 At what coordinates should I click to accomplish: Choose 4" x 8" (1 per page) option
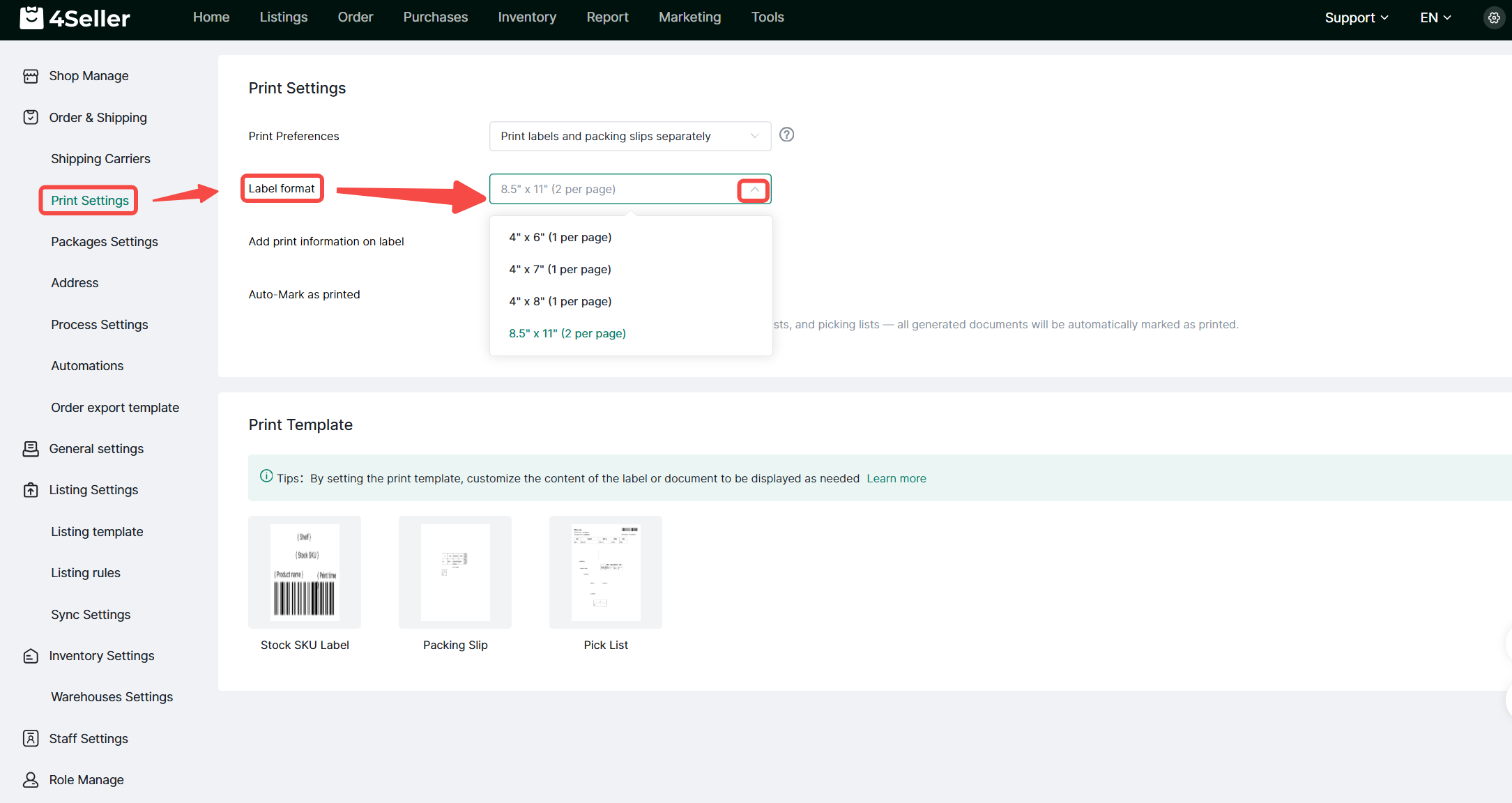click(x=560, y=301)
